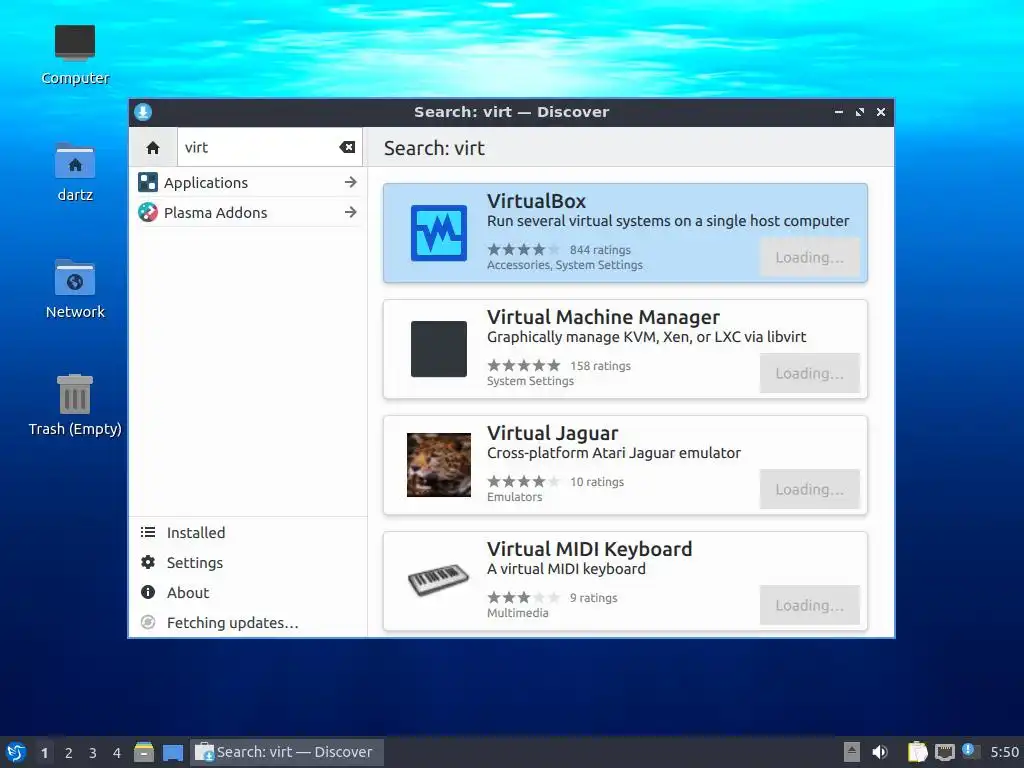Switch to workspace 4
This screenshot has width=1024, height=768.
click(x=117, y=753)
